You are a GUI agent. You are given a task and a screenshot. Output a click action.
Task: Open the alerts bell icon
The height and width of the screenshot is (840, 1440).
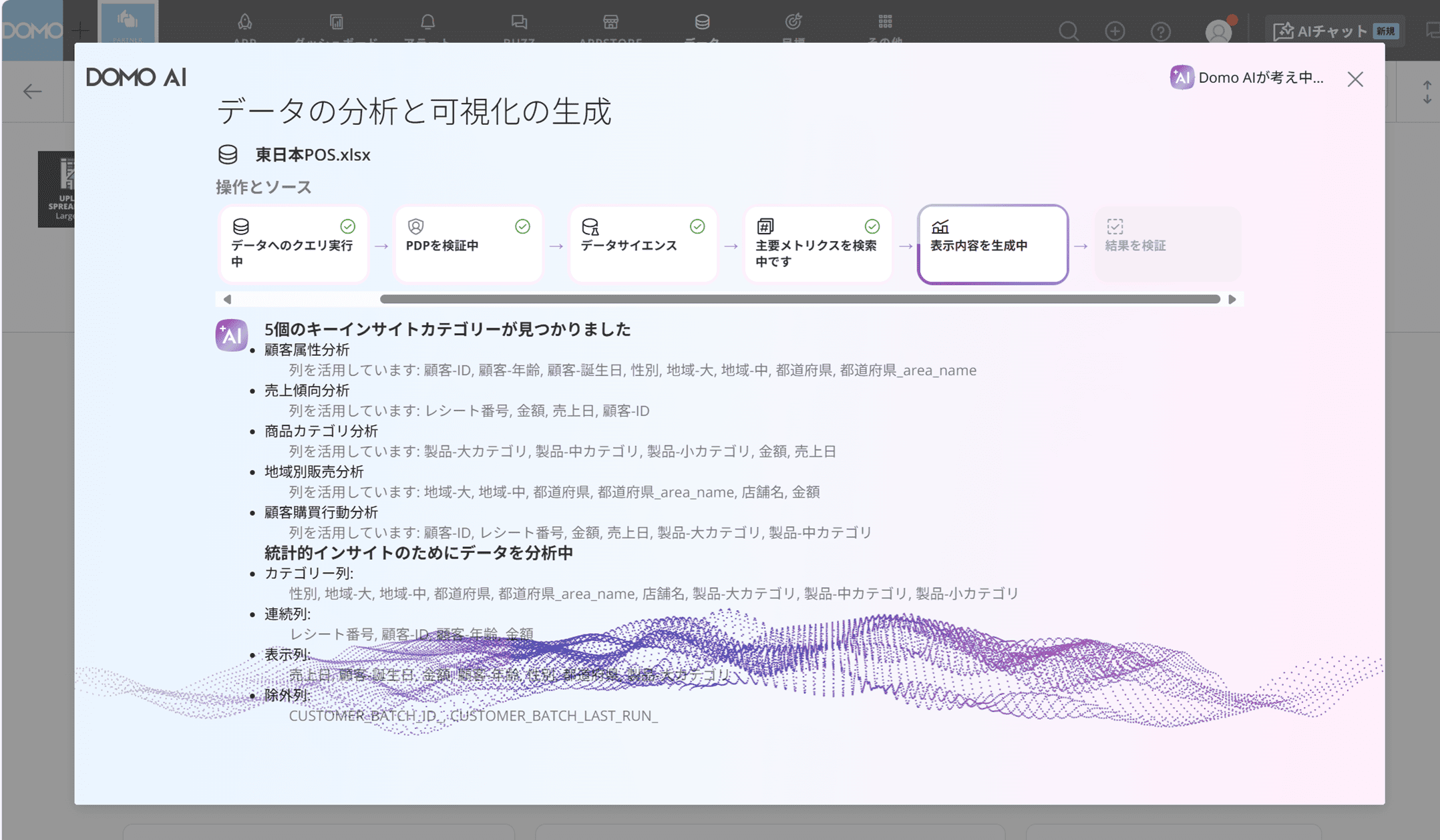427,23
